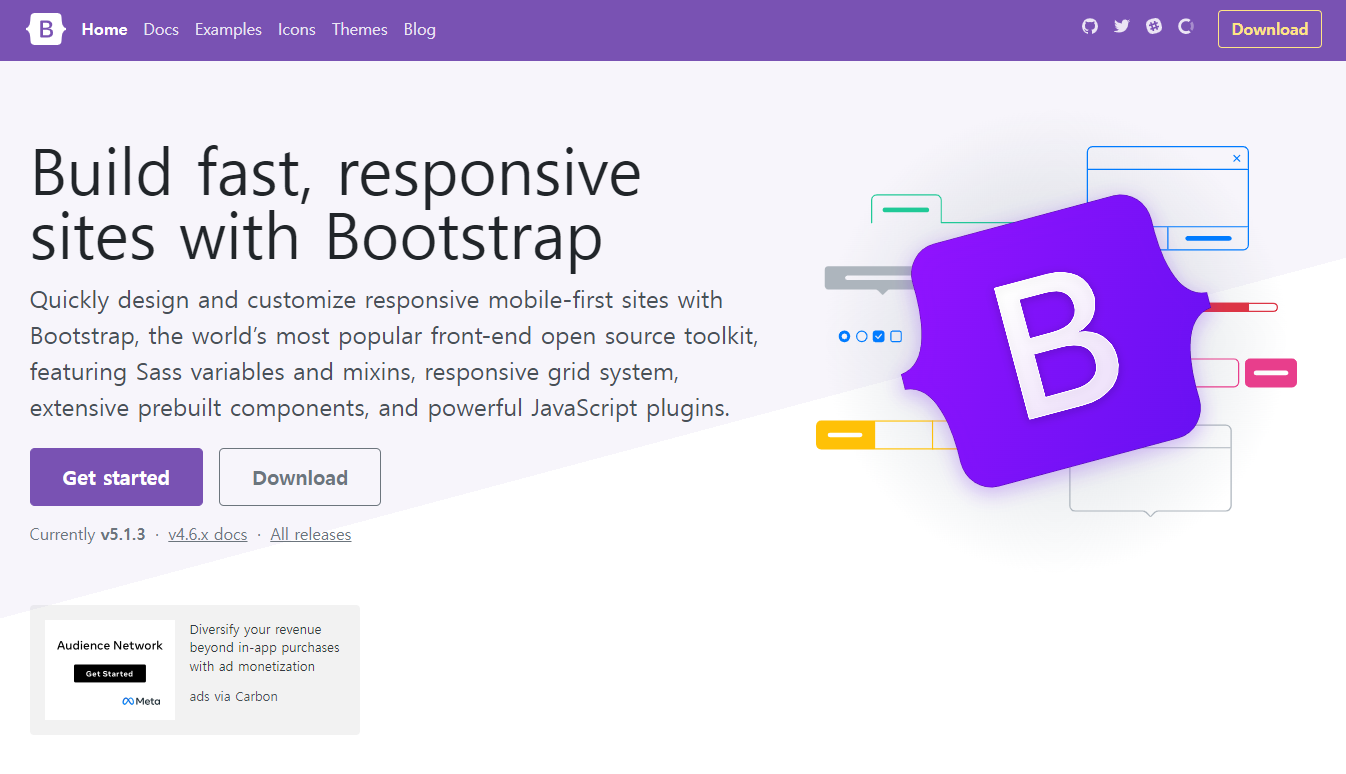This screenshot has width=1346, height=774.
Task: Go to the Home nav item
Action: (105, 29)
